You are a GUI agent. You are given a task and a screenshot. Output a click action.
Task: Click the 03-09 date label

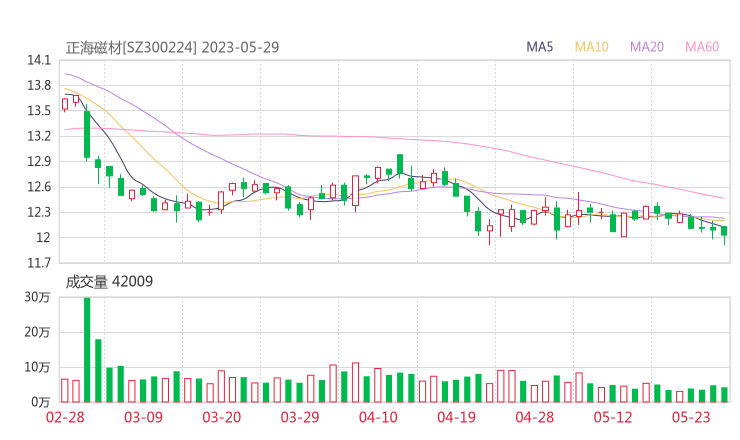pos(143,417)
